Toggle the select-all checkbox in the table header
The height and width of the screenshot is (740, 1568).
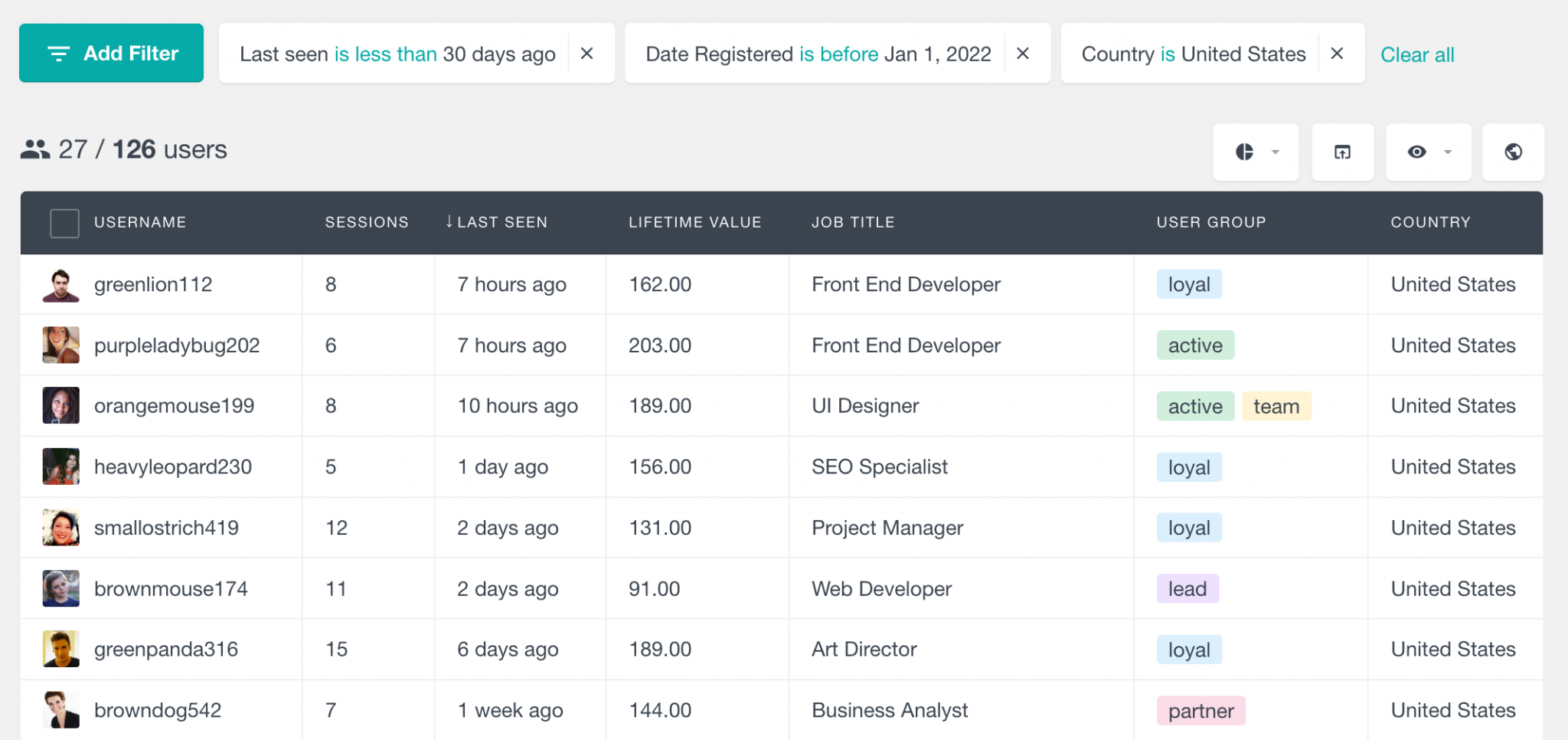[x=64, y=223]
